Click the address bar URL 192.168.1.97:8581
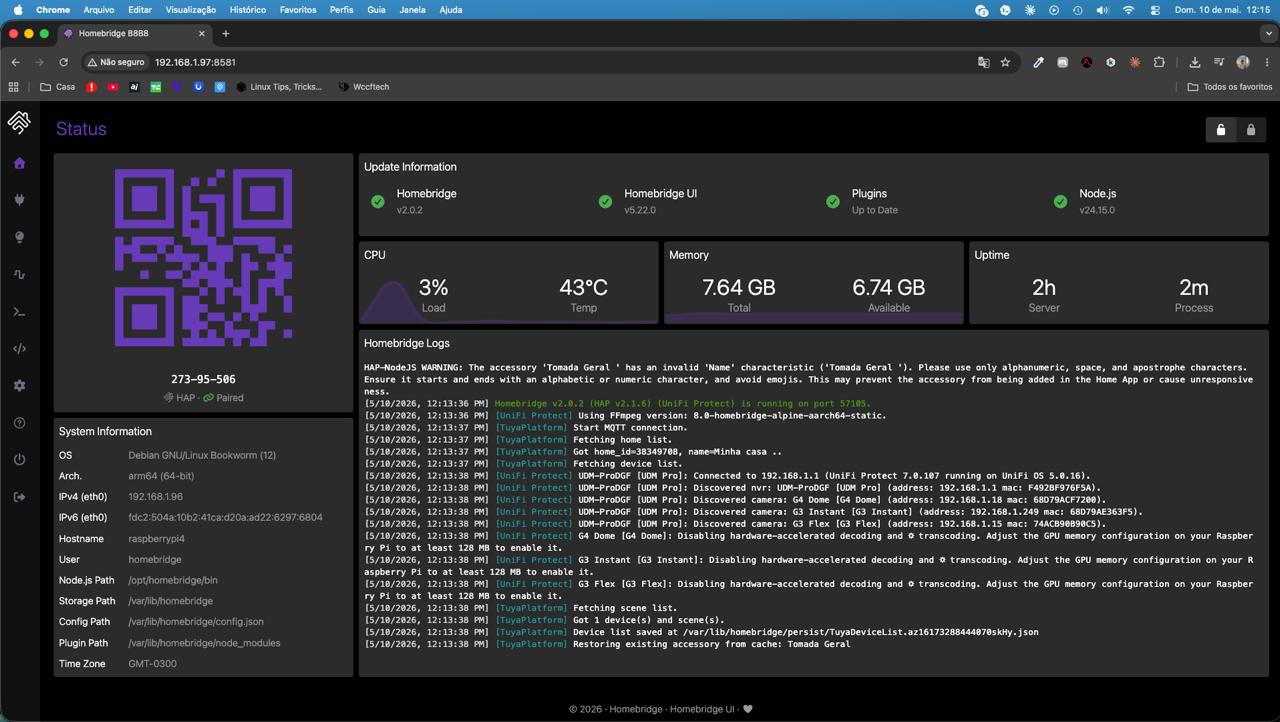This screenshot has width=1280, height=722. (195, 62)
